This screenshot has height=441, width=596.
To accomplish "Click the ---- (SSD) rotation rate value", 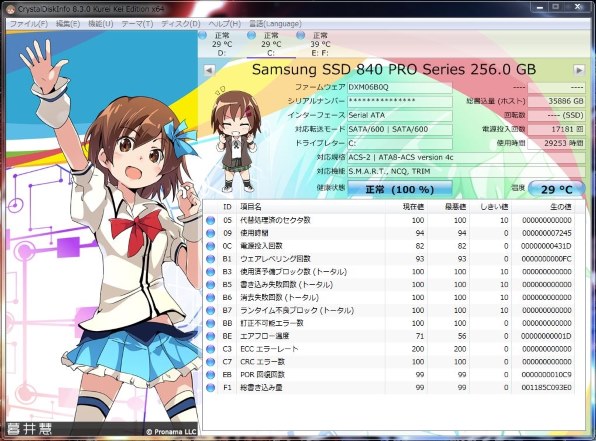I will coord(556,115).
